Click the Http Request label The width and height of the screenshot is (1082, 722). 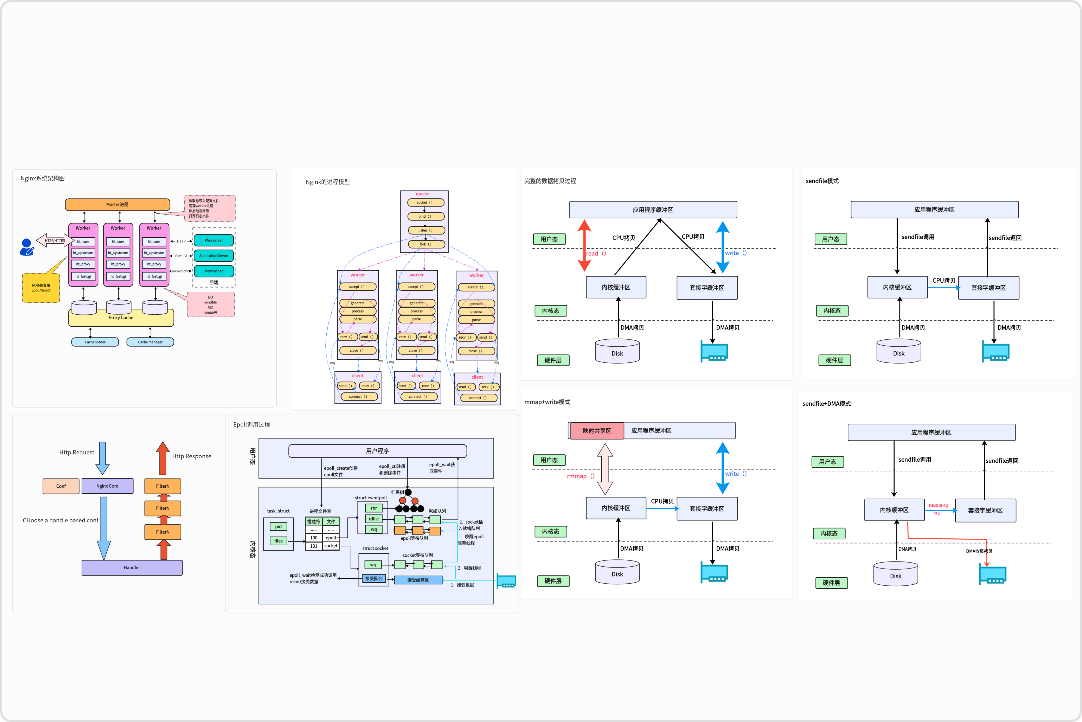(77, 453)
